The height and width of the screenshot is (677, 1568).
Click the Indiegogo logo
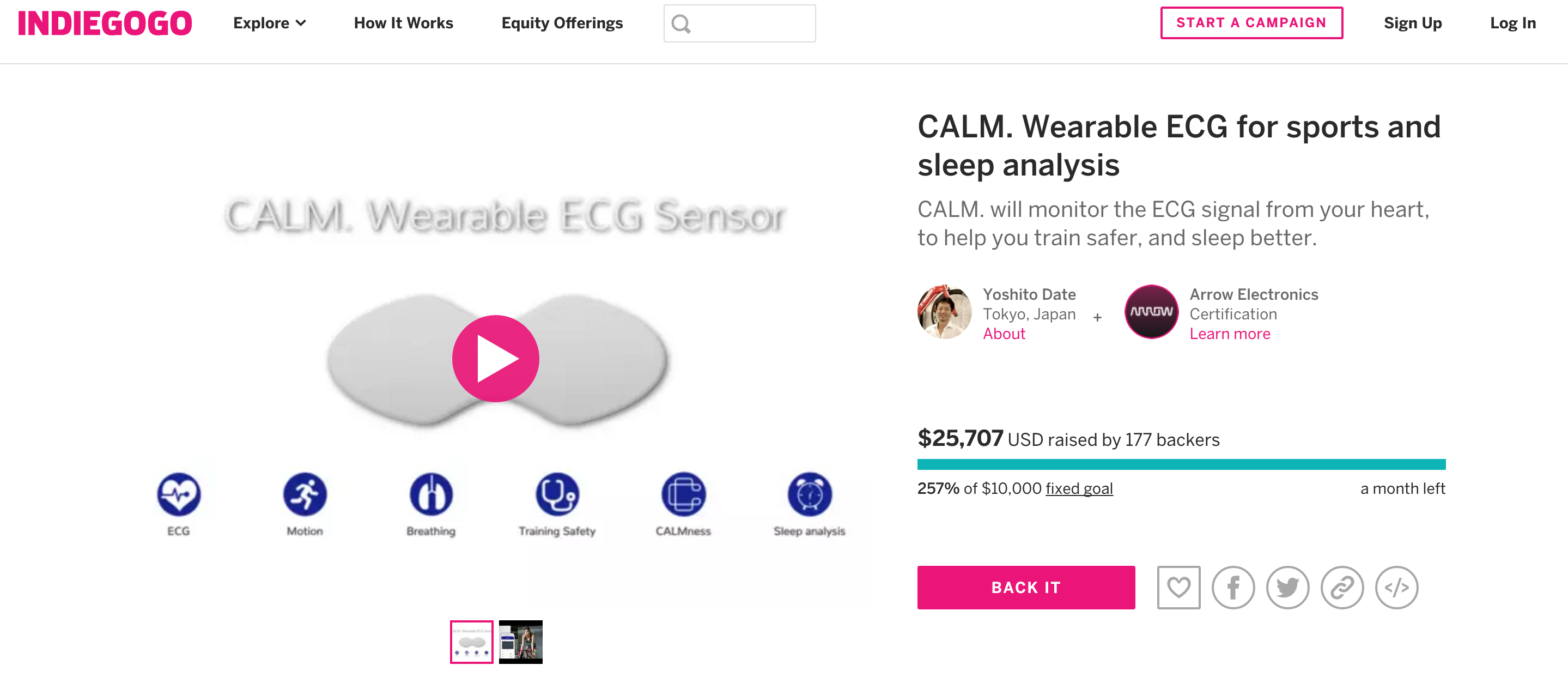(x=105, y=23)
